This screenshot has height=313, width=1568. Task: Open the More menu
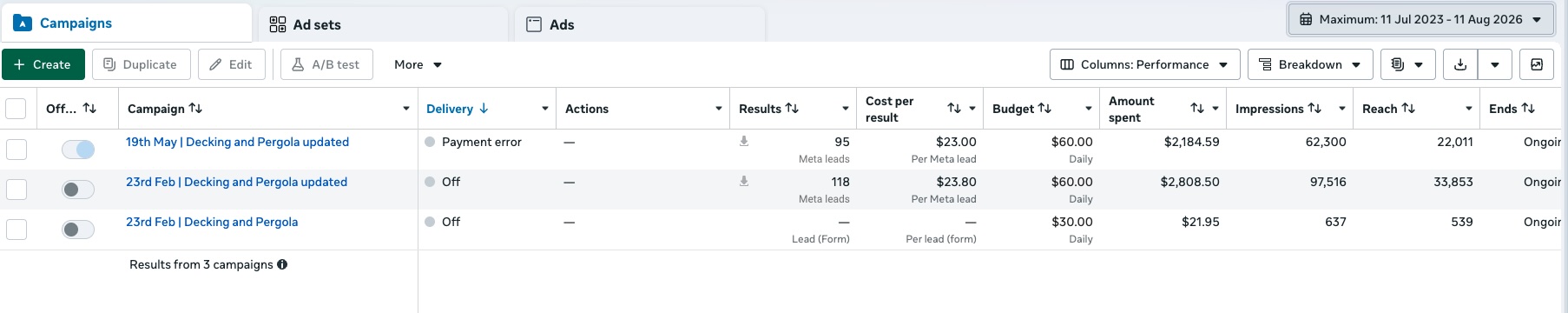pos(418,64)
